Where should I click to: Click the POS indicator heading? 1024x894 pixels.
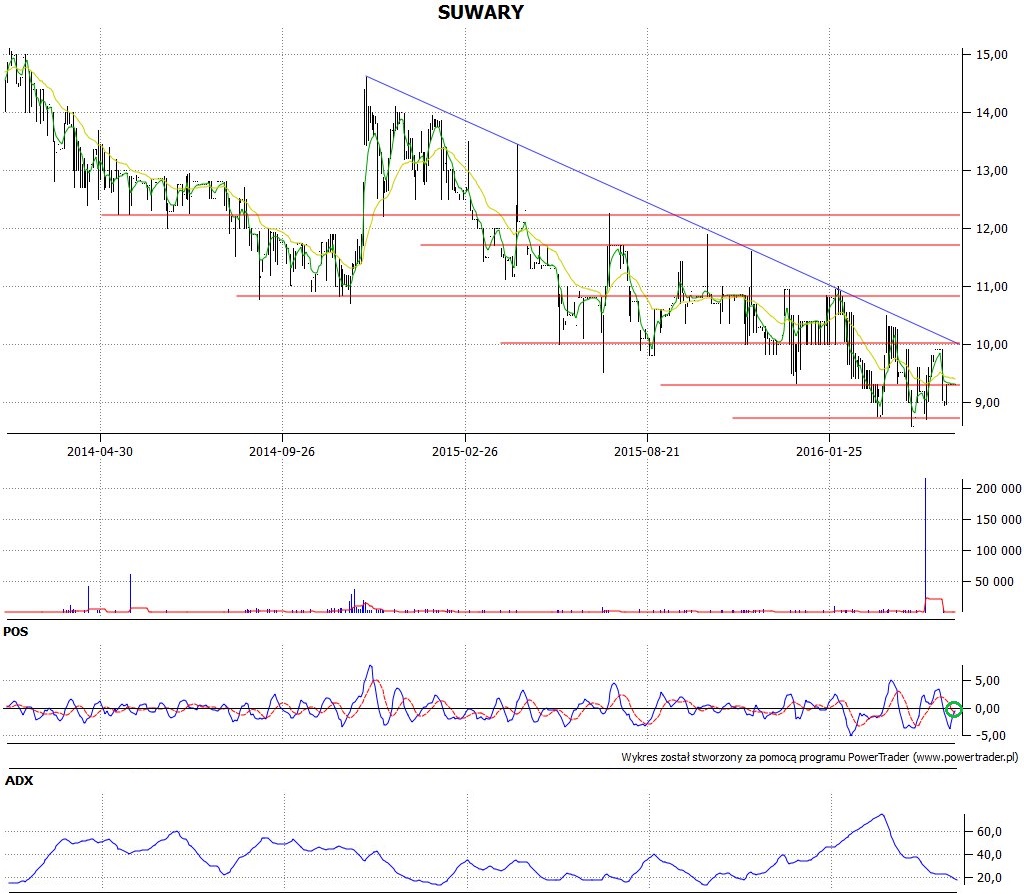click(16, 632)
